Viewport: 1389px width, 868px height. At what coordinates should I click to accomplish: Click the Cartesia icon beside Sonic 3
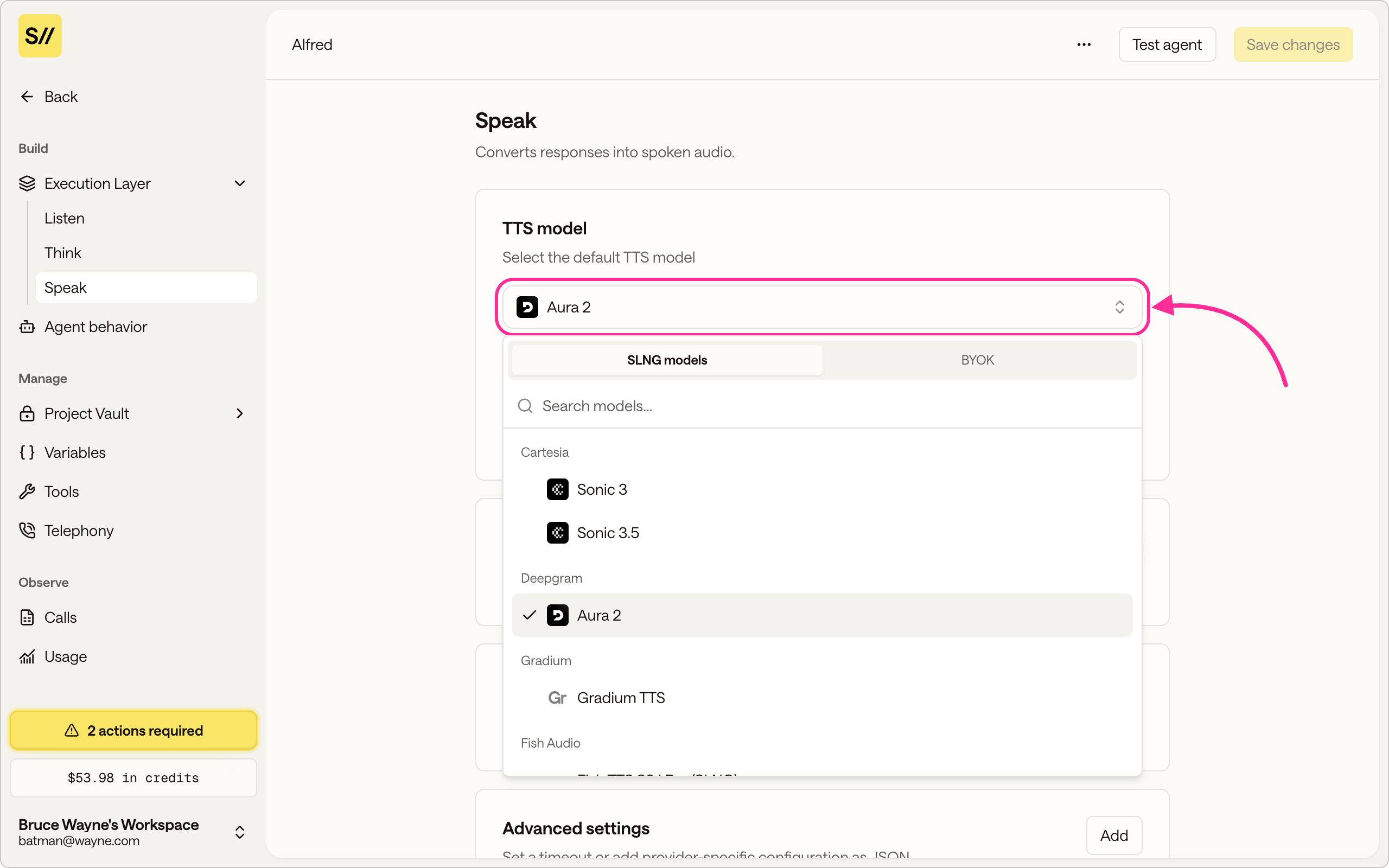pos(557,489)
